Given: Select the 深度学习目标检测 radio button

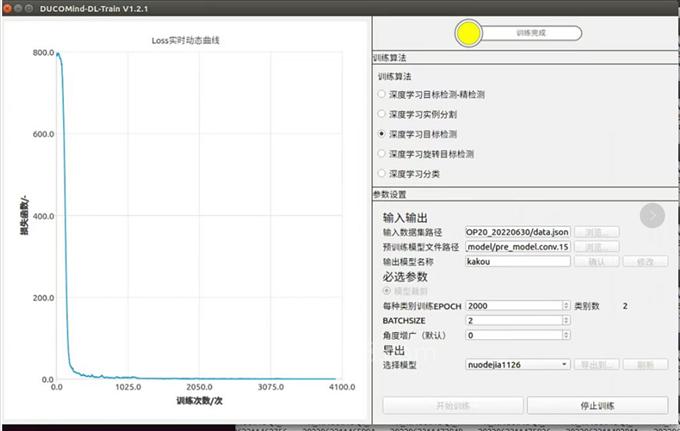Looking at the screenshot, I should [381, 134].
